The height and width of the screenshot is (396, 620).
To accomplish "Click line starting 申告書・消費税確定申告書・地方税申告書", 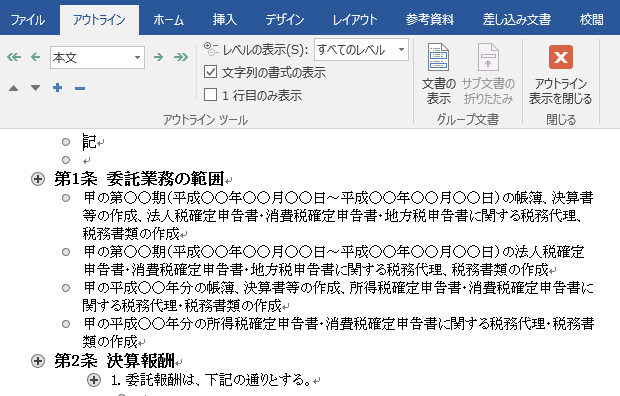I will (316, 270).
